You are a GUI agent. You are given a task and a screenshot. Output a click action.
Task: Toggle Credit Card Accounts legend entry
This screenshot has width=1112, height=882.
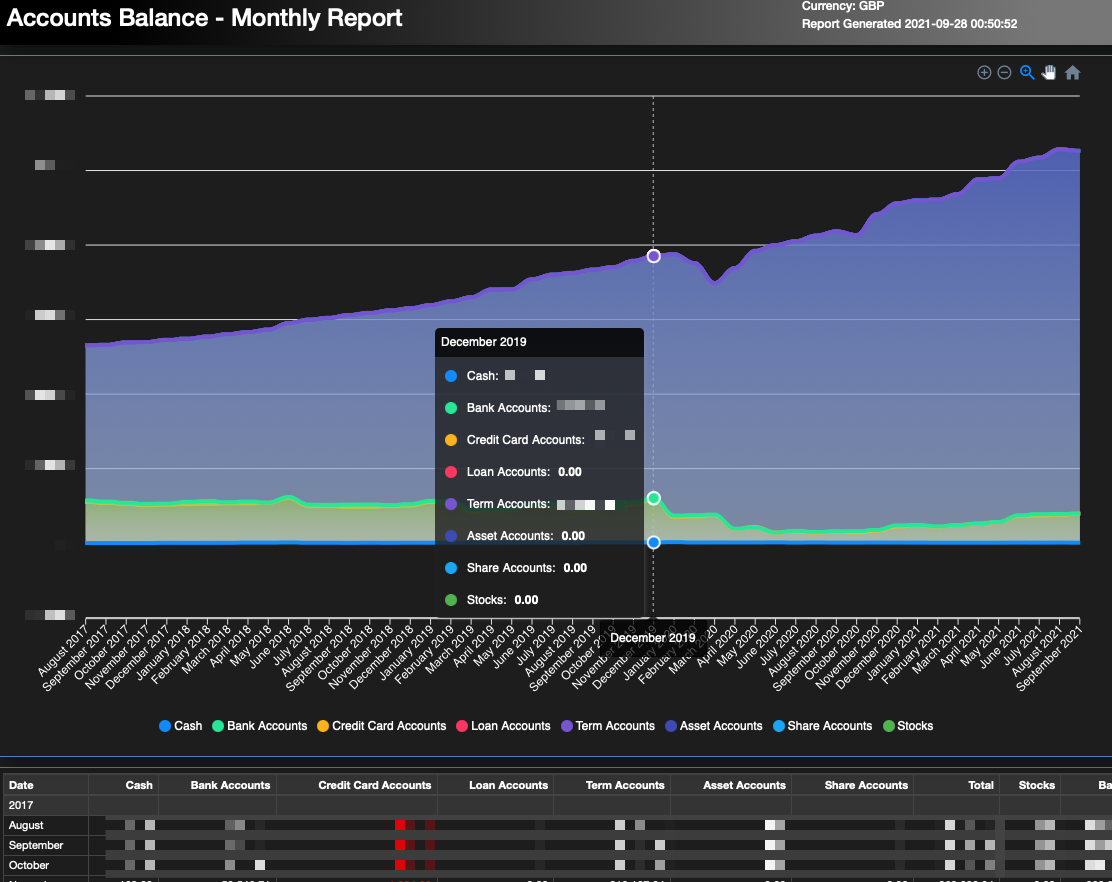[x=382, y=726]
